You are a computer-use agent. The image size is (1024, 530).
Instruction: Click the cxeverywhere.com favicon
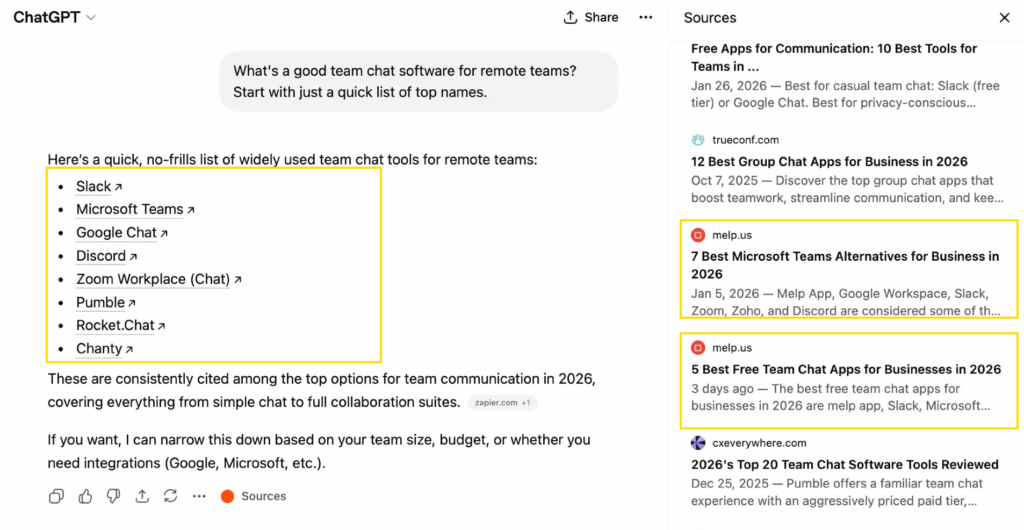tap(698, 443)
